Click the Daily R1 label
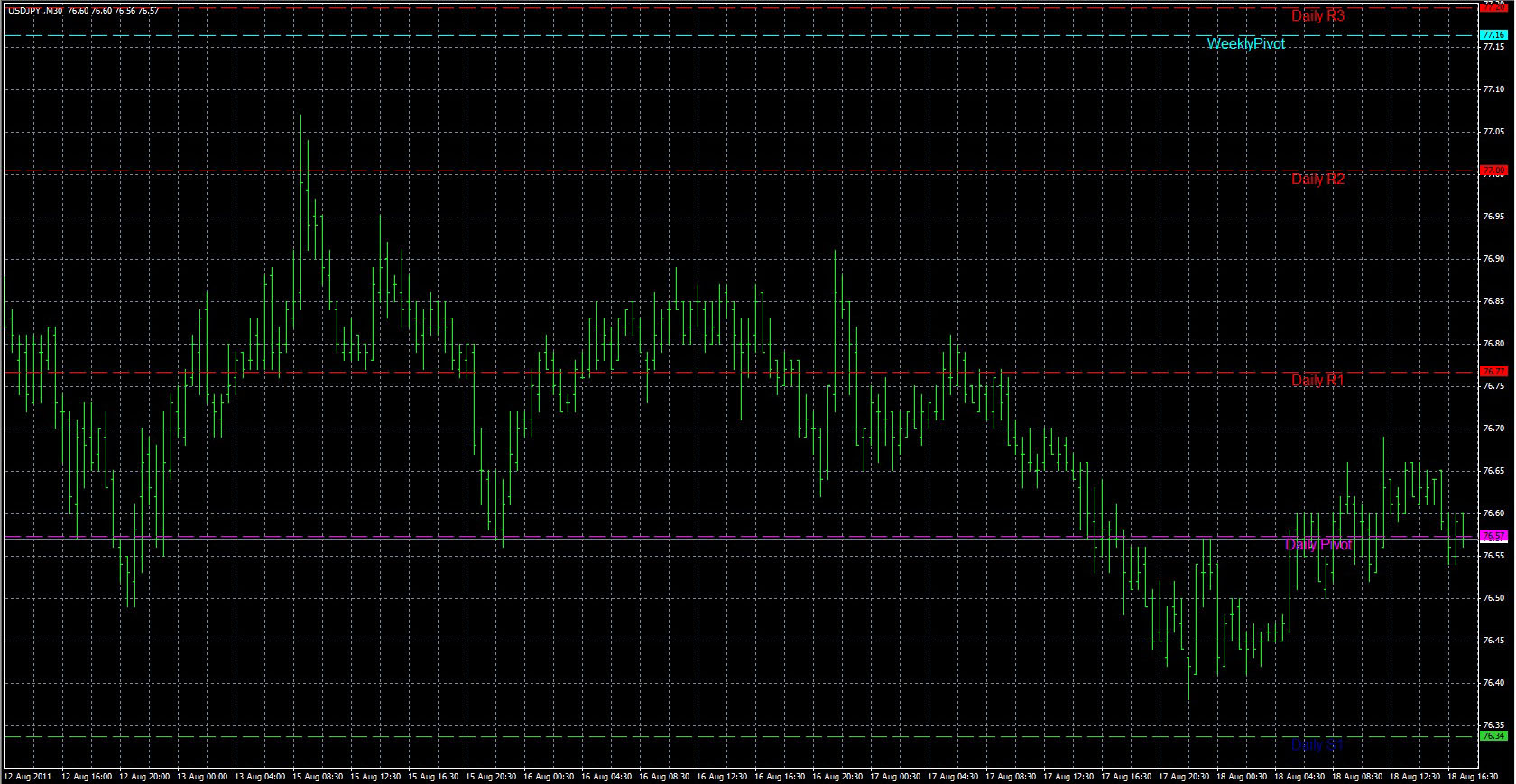Image resolution: width=1516 pixels, height=784 pixels. 1317,380
